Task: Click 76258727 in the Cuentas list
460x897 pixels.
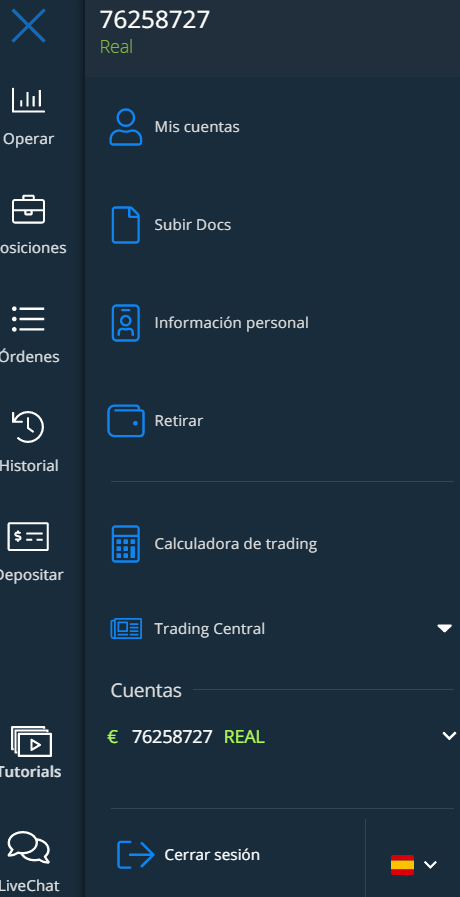Action: tap(172, 737)
